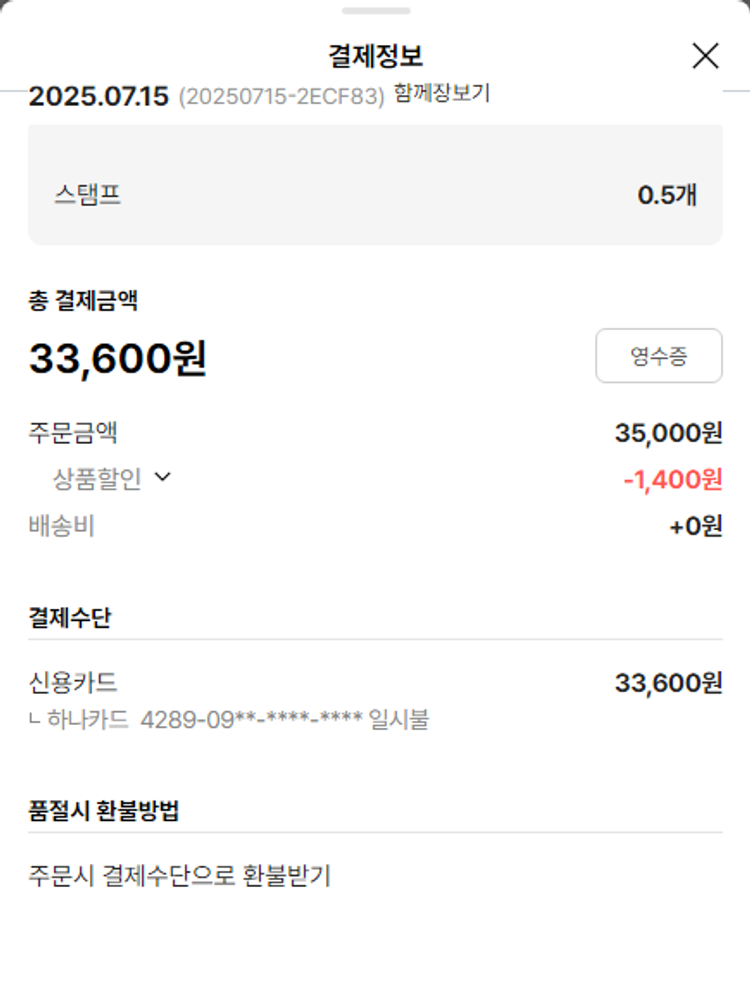Viewport: 750px width, 995px height.
Task: Click 주문시 결제수단으로 환불받기 text
Action: click(x=179, y=876)
